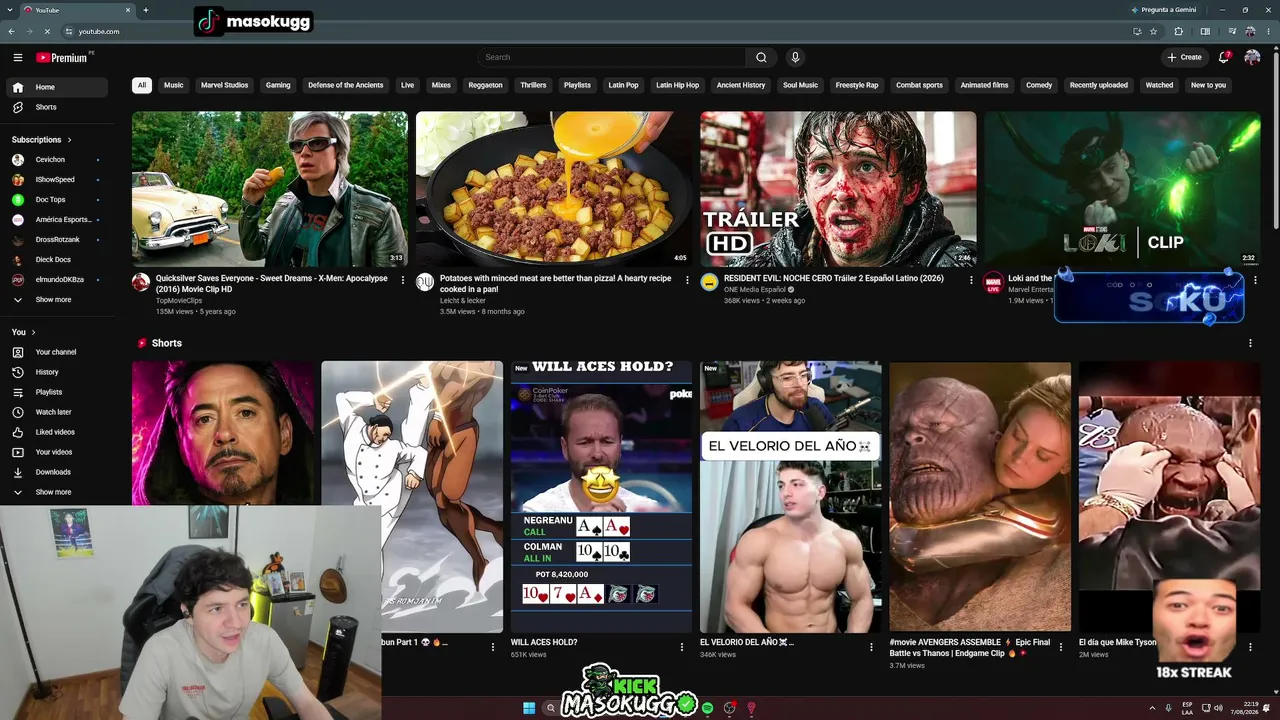Viewport: 1280px width, 720px height.
Task: Open the browser reading mode side panel
Action: coord(1205,31)
